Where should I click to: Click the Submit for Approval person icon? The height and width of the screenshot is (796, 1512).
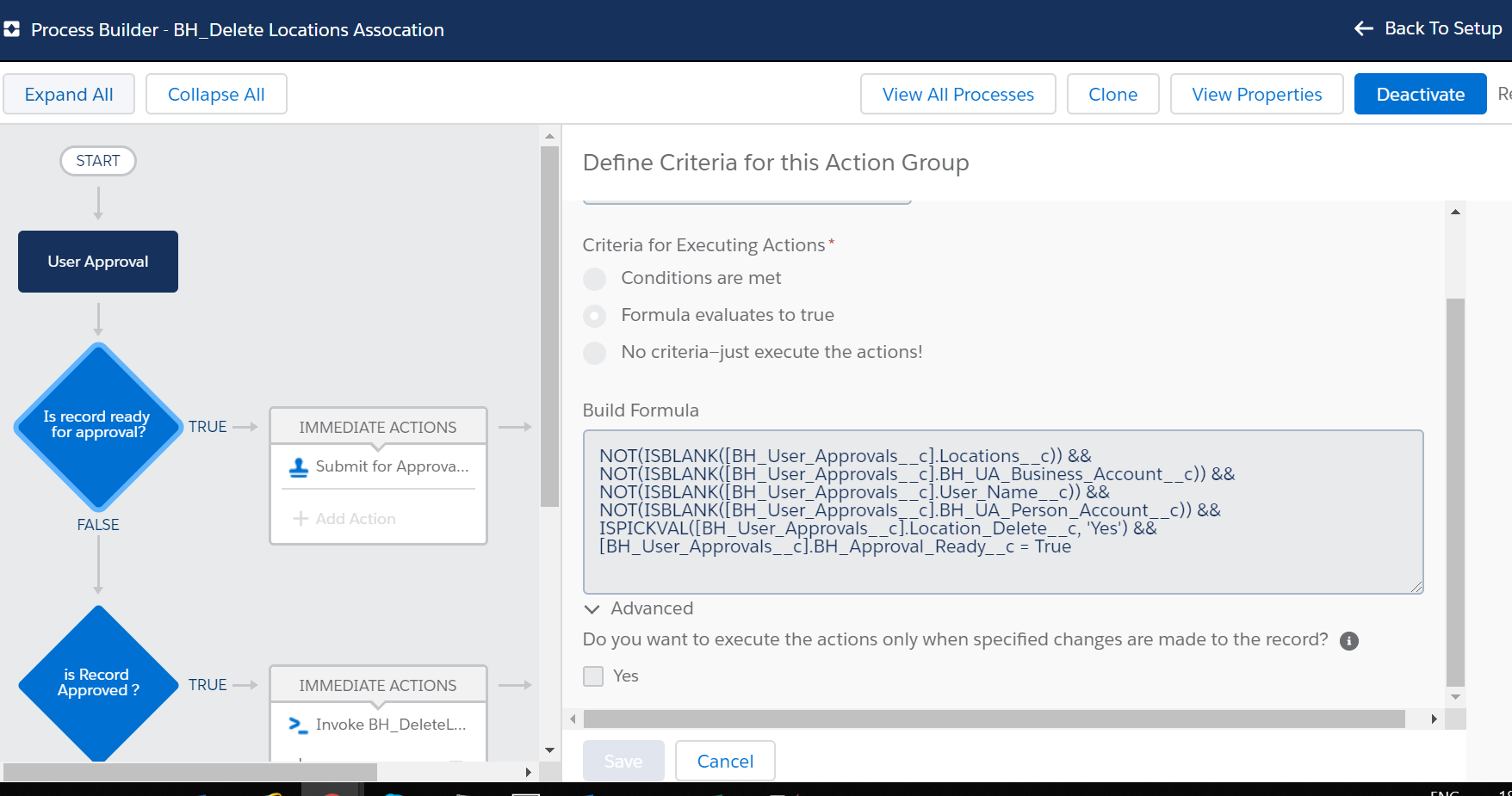coord(299,467)
